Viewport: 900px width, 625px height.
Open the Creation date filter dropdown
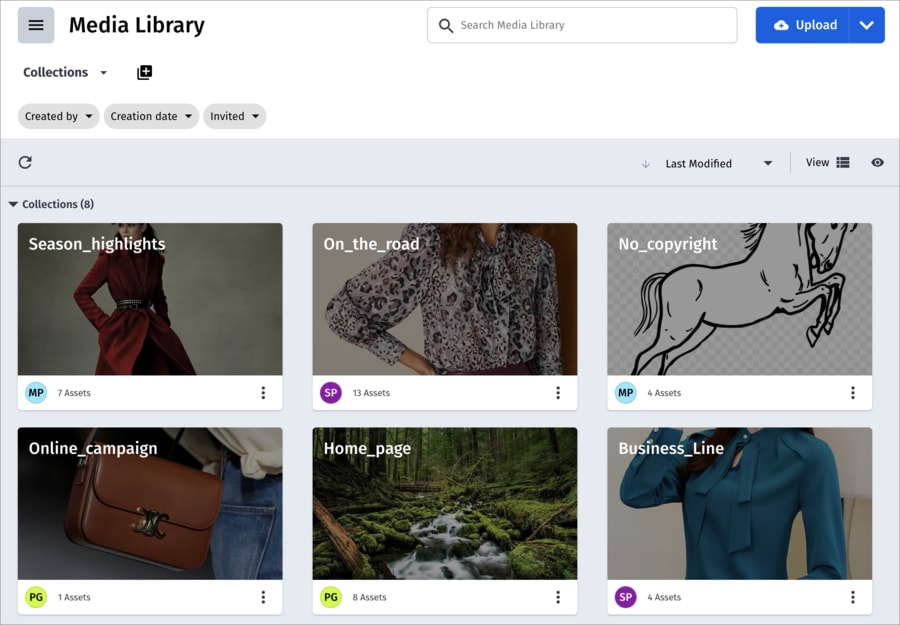[x=151, y=116]
